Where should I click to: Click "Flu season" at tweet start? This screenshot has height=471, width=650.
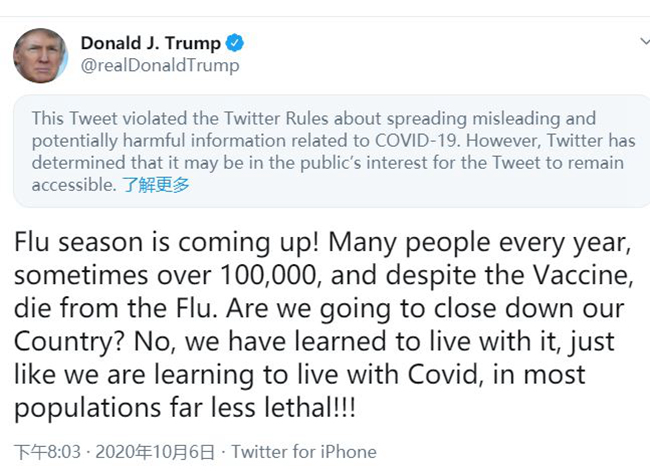tap(68, 243)
